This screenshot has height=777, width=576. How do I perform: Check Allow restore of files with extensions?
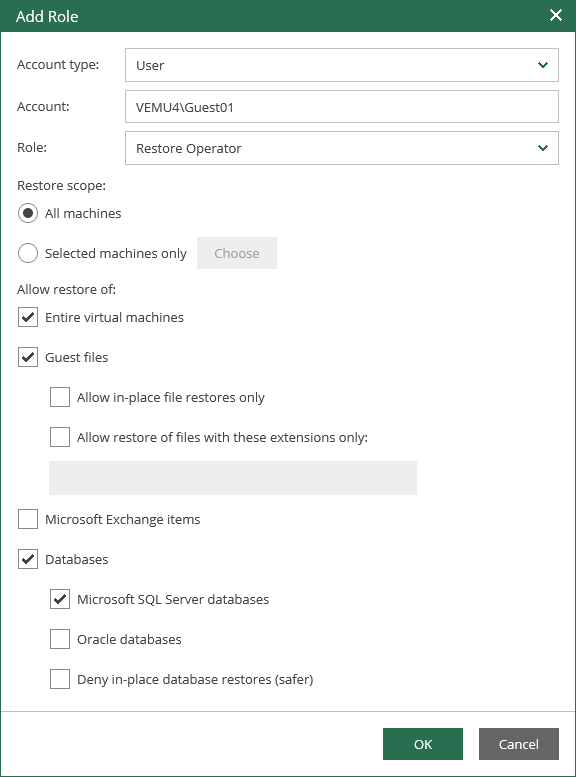(x=59, y=437)
